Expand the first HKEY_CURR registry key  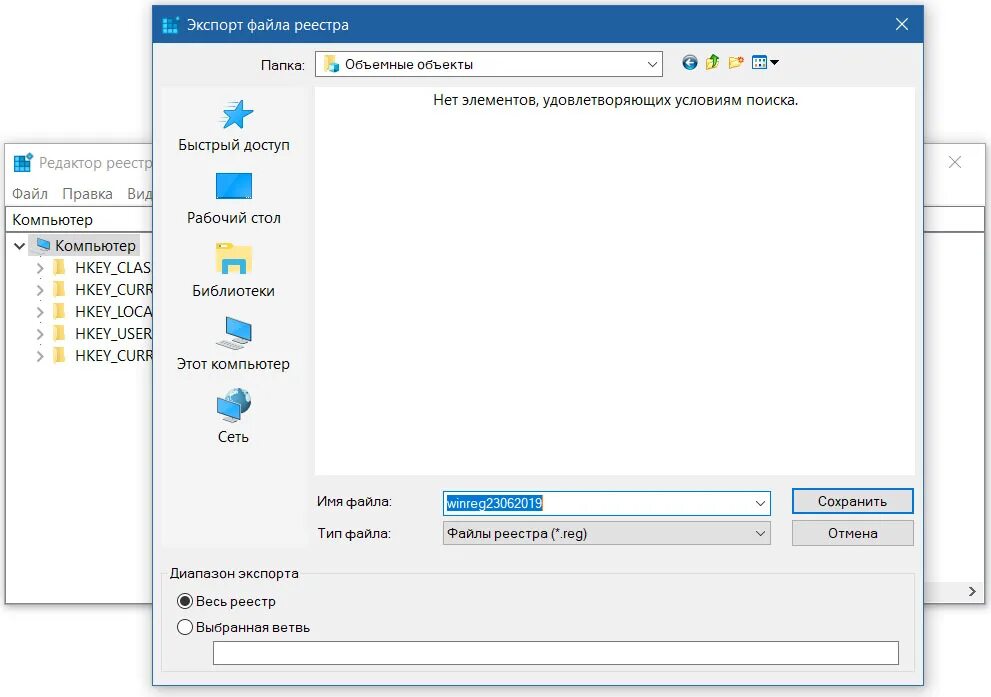[40, 290]
